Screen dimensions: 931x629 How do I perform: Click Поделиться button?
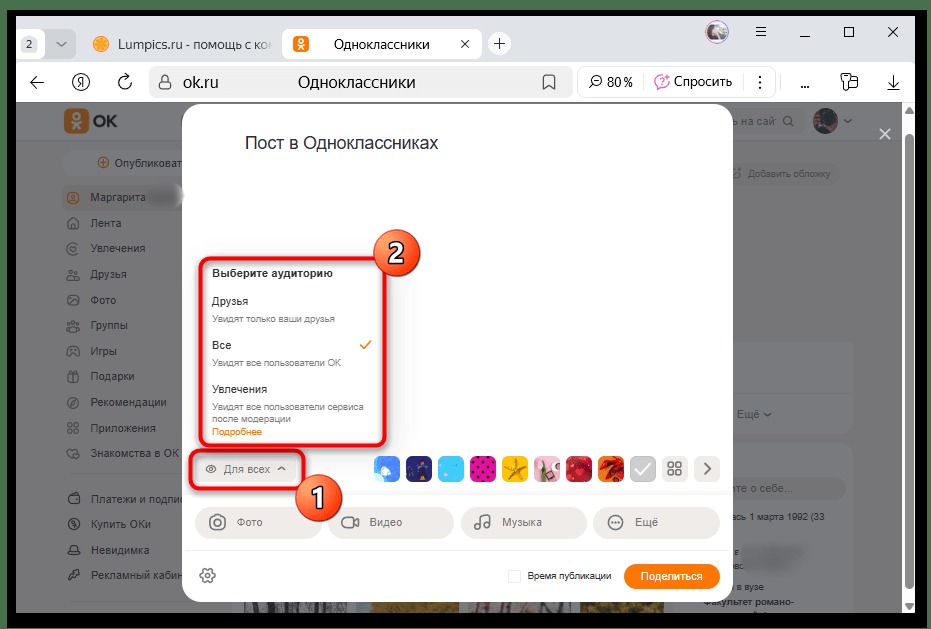point(672,576)
